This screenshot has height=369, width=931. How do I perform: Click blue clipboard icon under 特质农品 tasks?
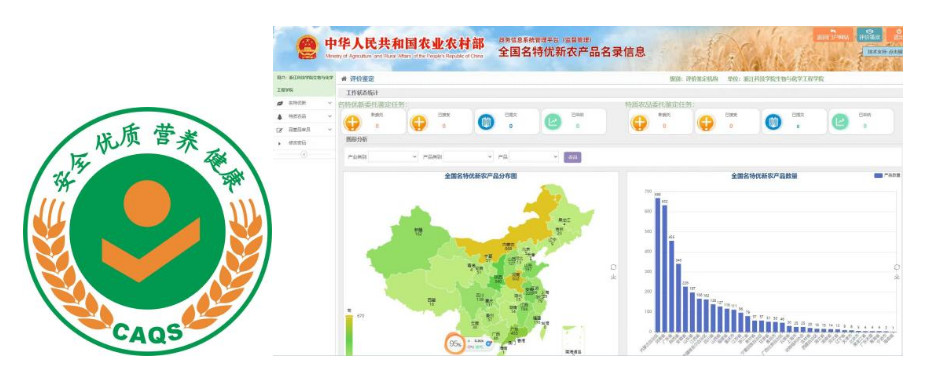point(772,122)
